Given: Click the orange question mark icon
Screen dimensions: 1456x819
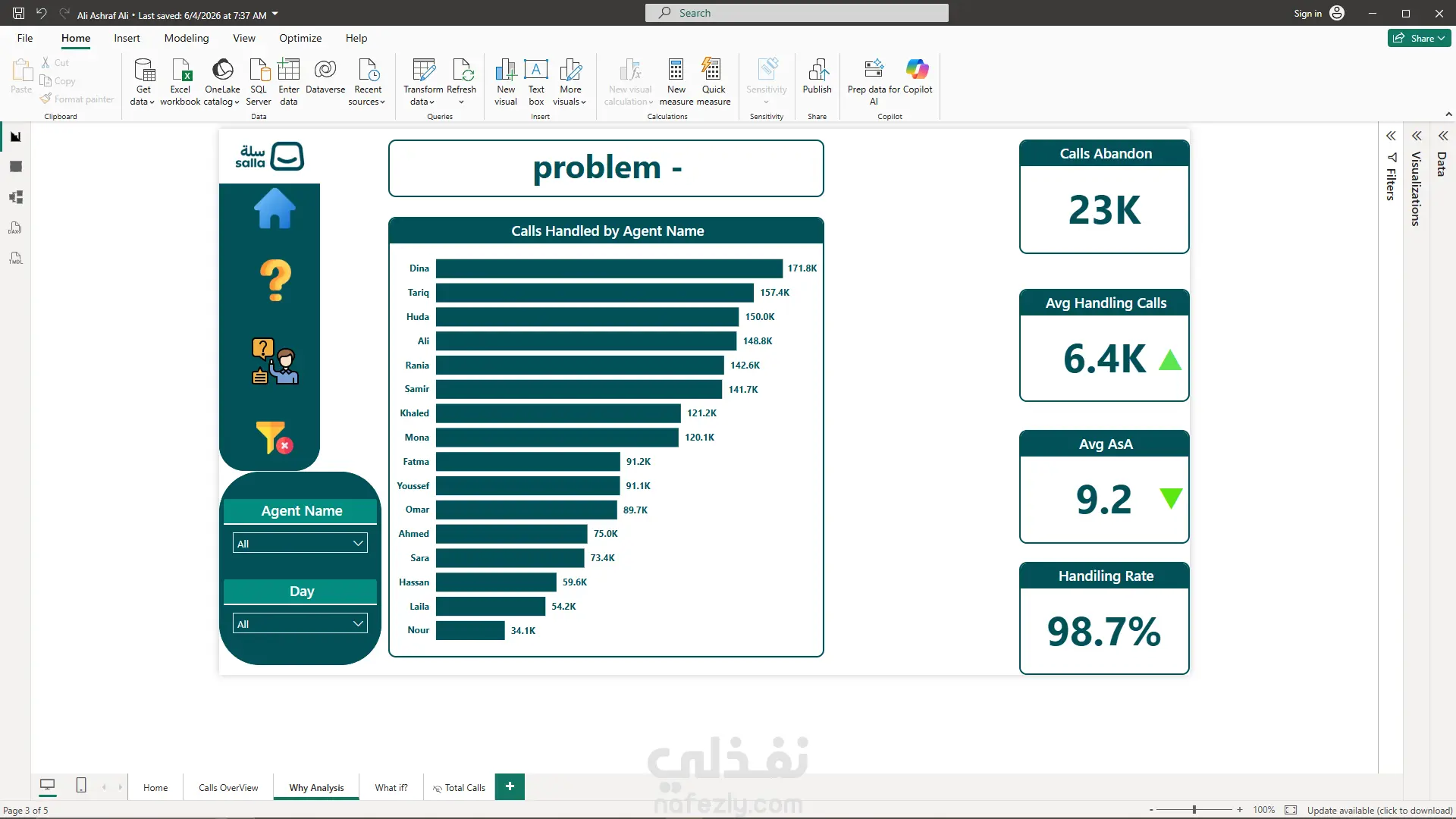Looking at the screenshot, I should click(x=275, y=281).
